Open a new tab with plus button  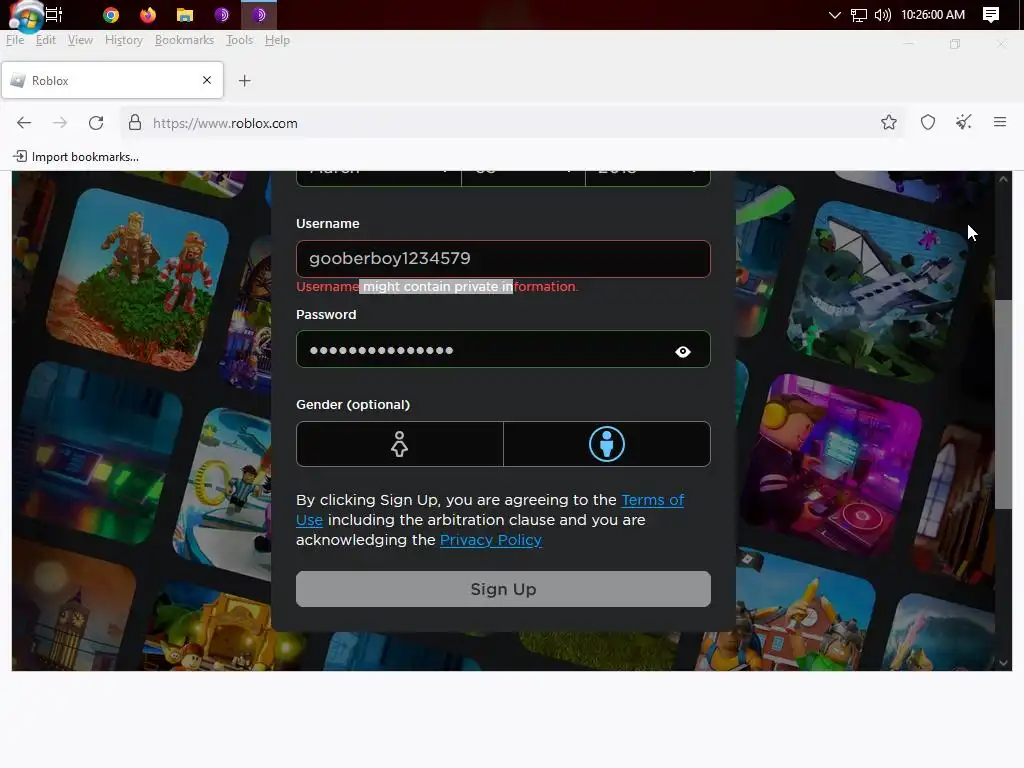[244, 80]
